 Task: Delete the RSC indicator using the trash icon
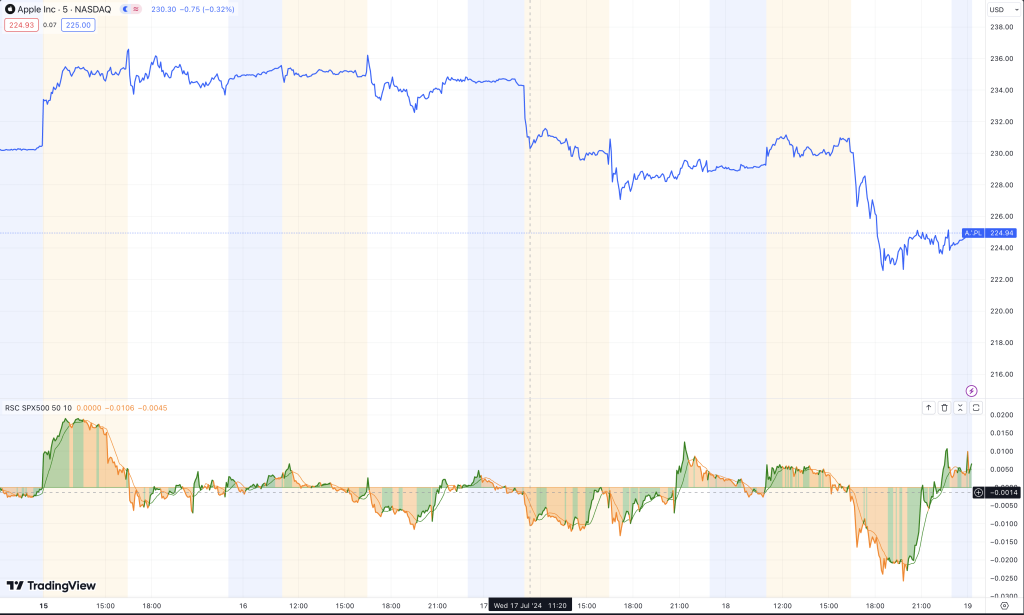pos(944,407)
